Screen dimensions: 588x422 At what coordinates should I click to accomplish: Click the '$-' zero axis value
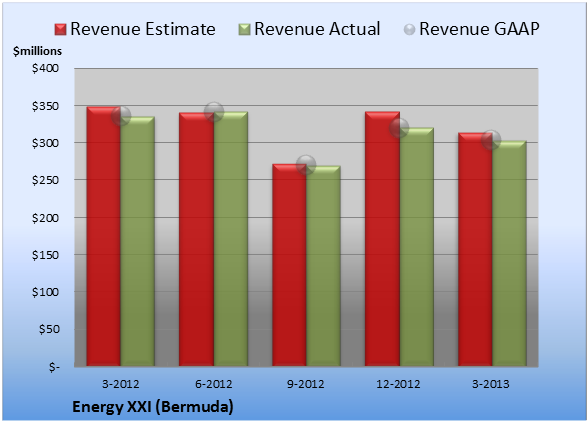pos(54,366)
